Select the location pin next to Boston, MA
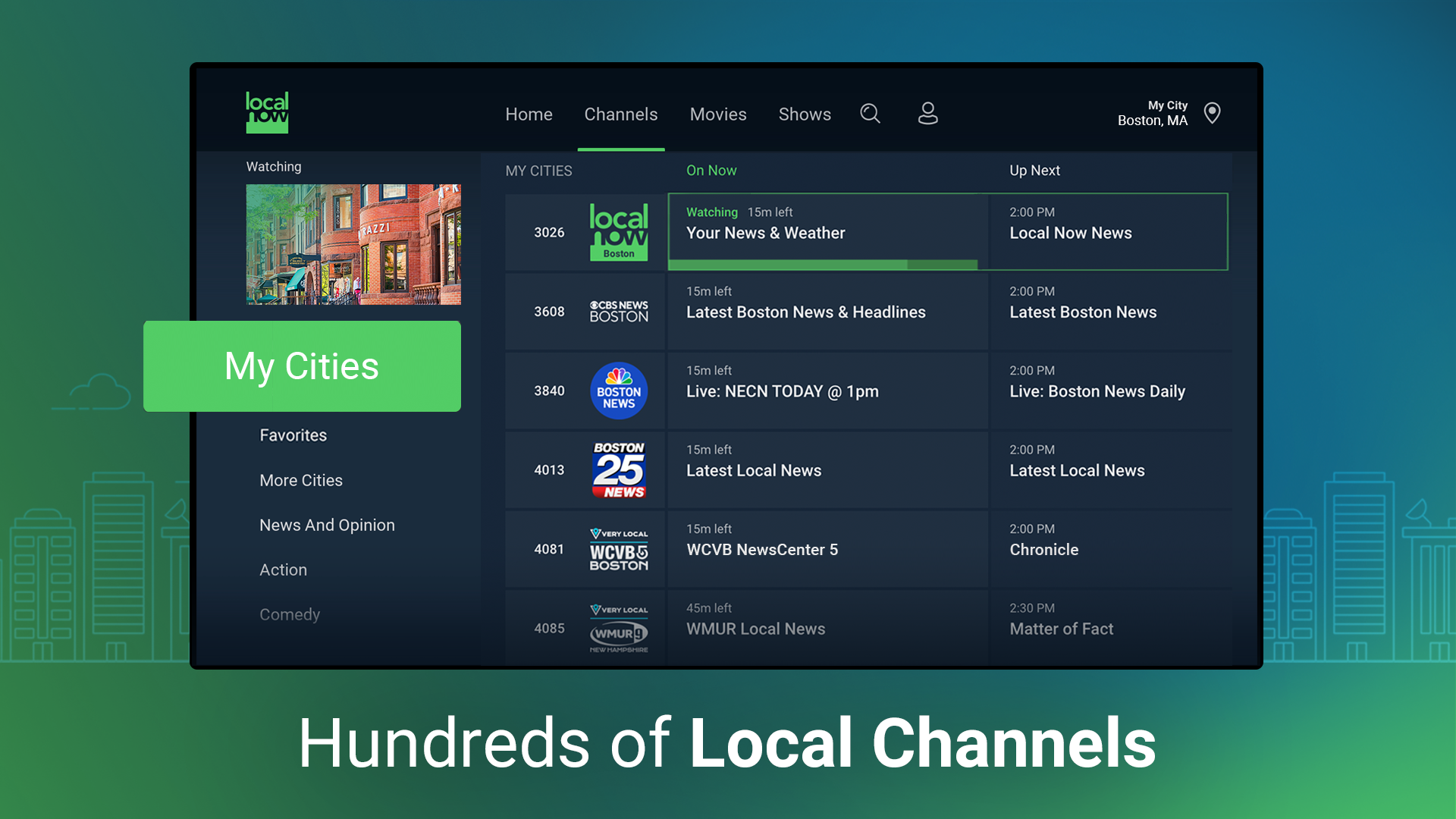This screenshot has height=819, width=1456. pyautogui.click(x=1212, y=113)
